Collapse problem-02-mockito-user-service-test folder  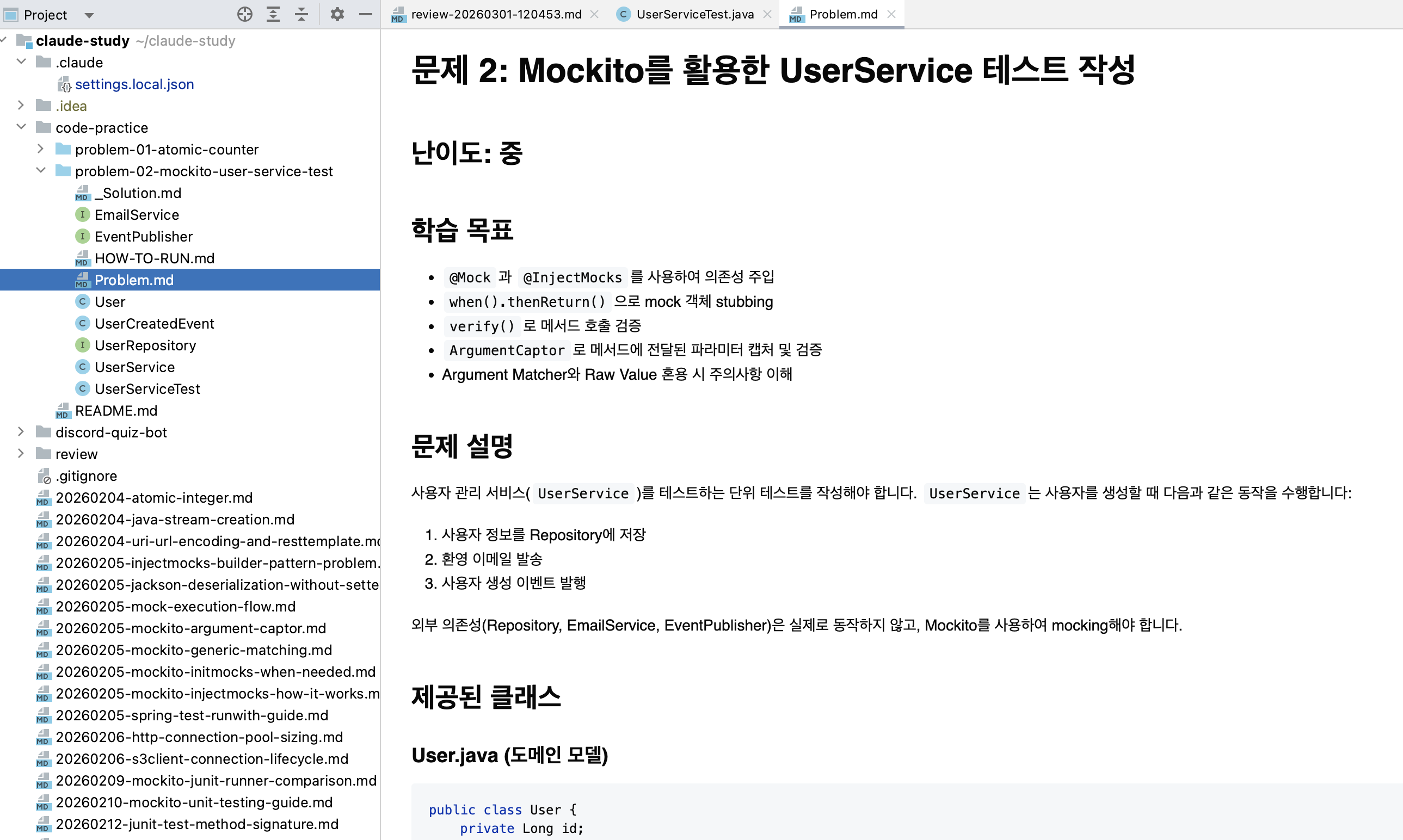point(40,170)
